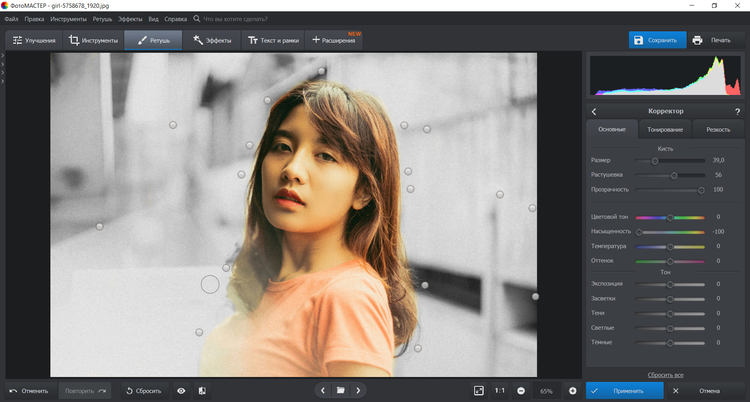
Task: Click the Сохранить button
Action: pyautogui.click(x=656, y=40)
